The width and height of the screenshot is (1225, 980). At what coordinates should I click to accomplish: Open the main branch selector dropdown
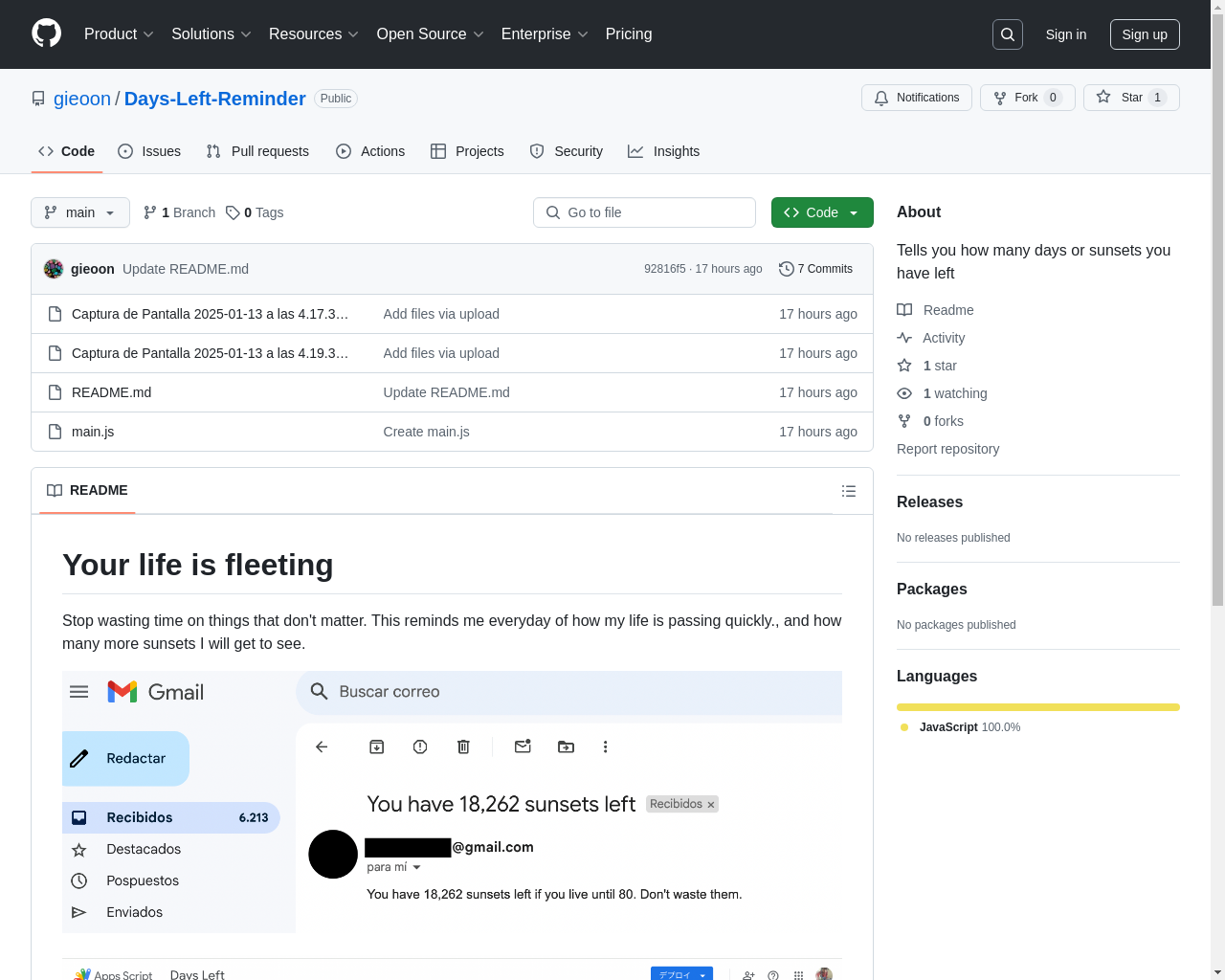pos(80,212)
